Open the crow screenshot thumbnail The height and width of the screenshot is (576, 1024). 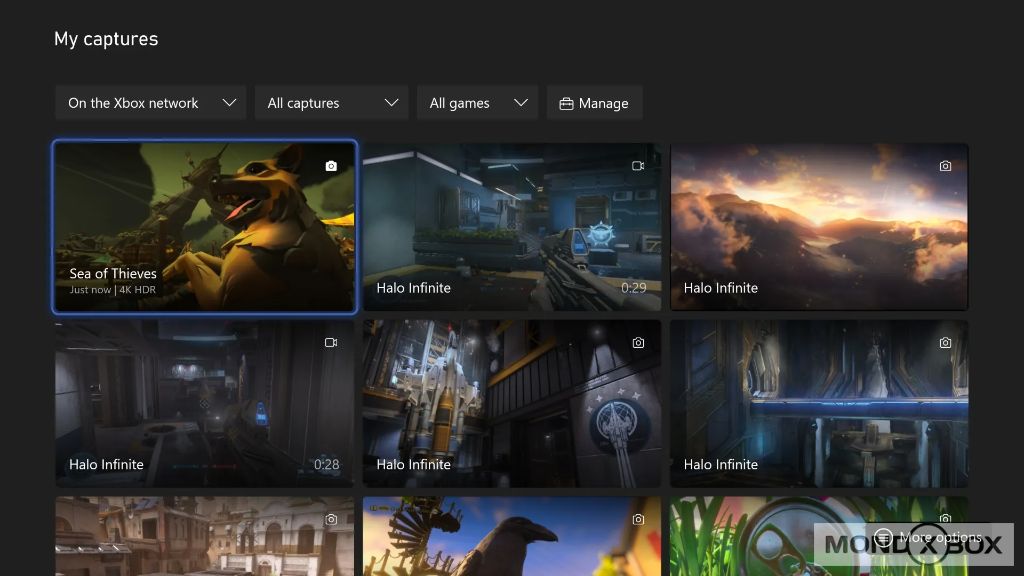[511, 540]
